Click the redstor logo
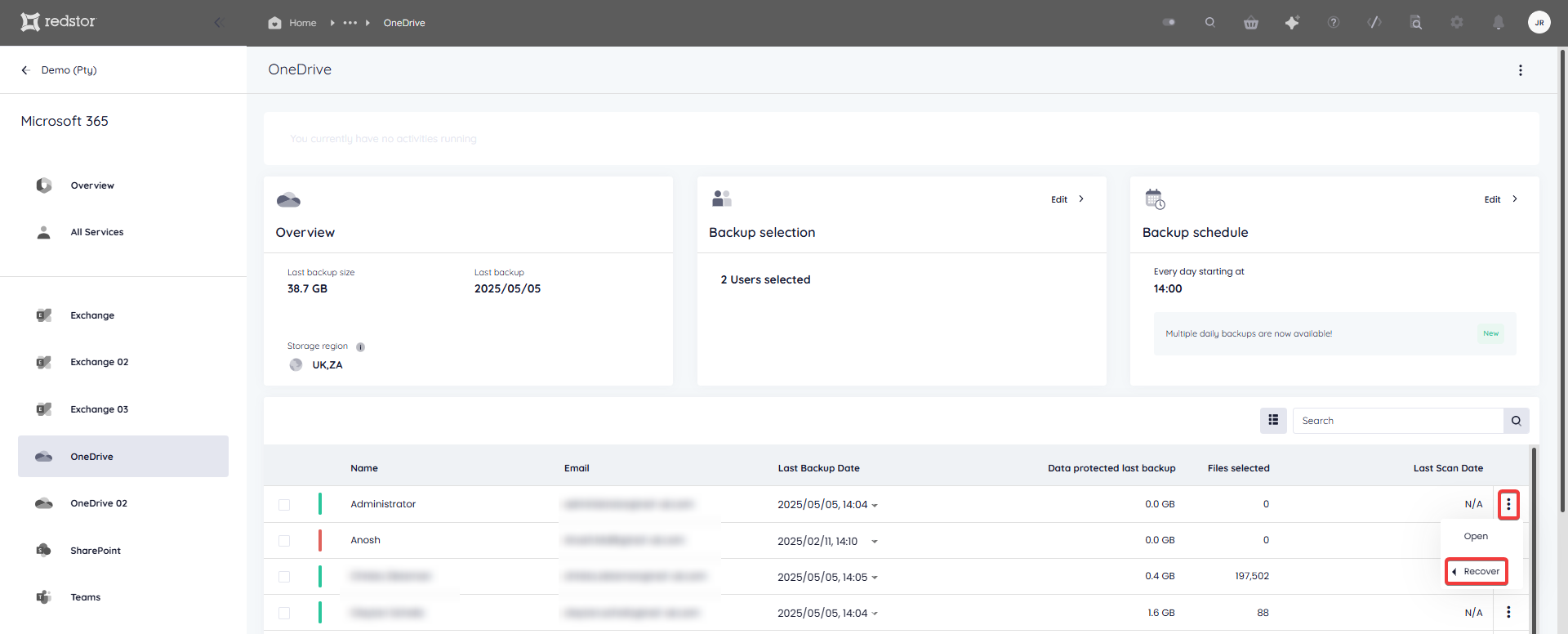This screenshot has height=634, width=1568. (58, 21)
